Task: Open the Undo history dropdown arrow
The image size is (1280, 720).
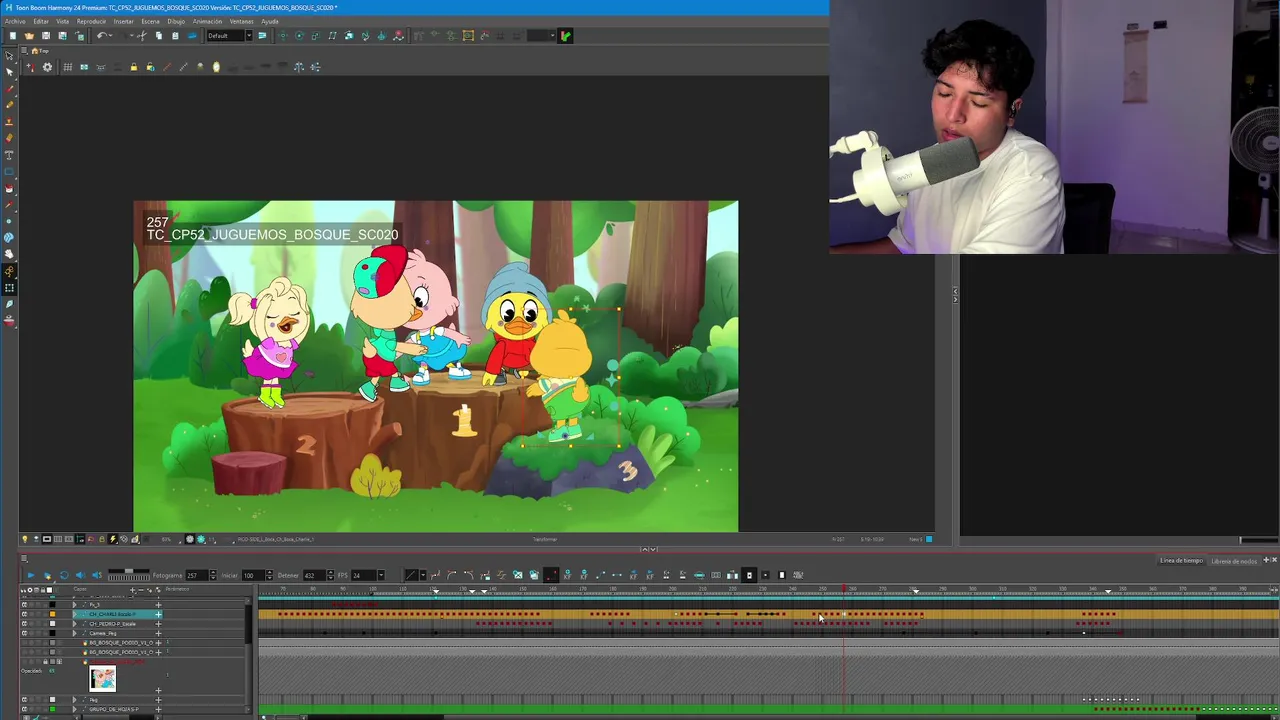Action: pos(111,36)
